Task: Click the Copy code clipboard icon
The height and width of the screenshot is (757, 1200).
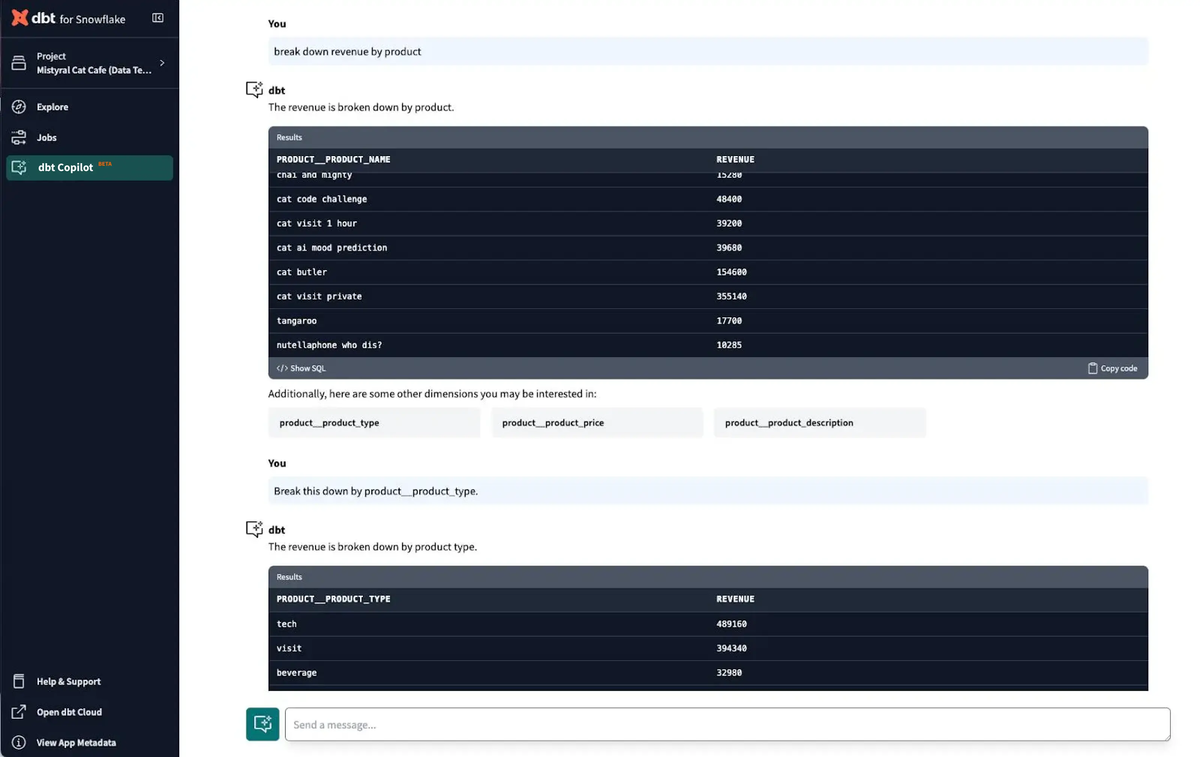Action: tap(1093, 368)
